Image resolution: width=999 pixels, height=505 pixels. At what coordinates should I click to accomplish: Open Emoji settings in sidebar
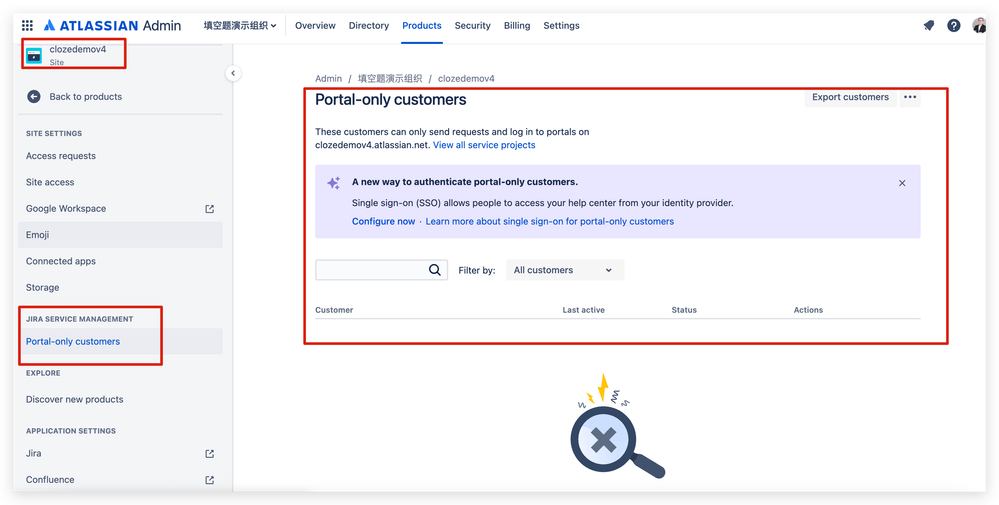[120, 235]
